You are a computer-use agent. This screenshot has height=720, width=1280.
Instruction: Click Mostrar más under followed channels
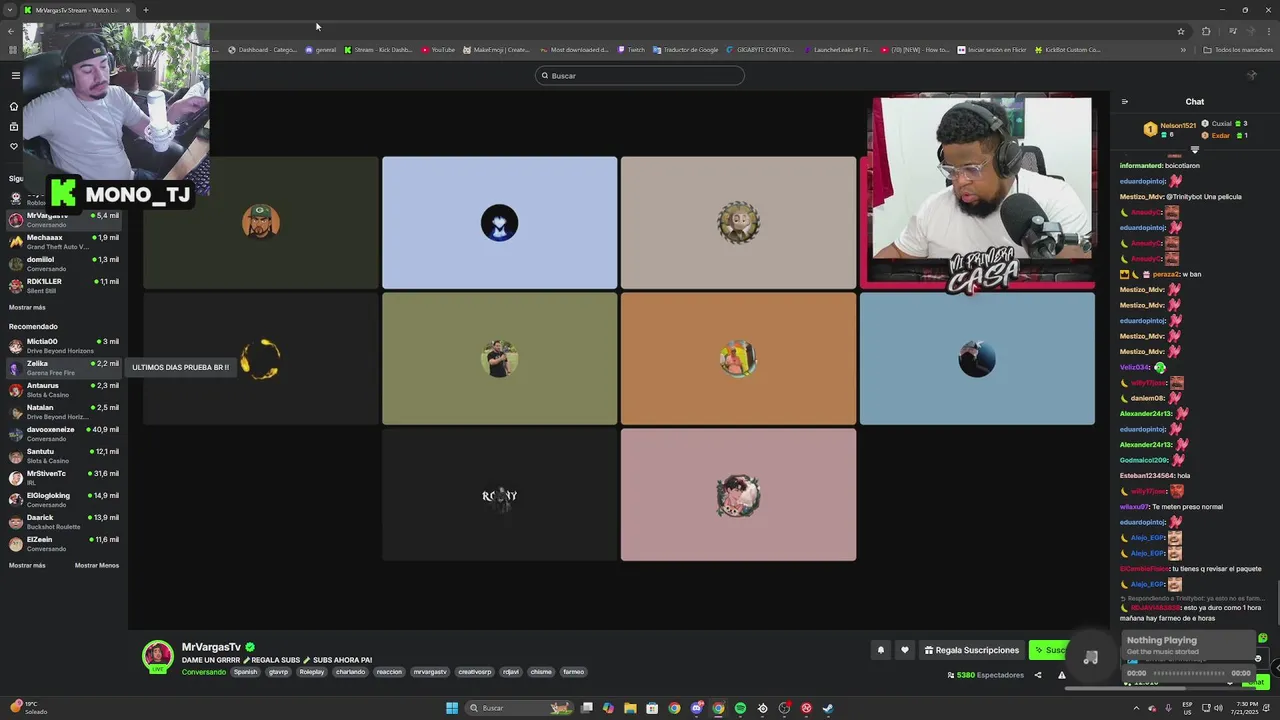click(27, 307)
